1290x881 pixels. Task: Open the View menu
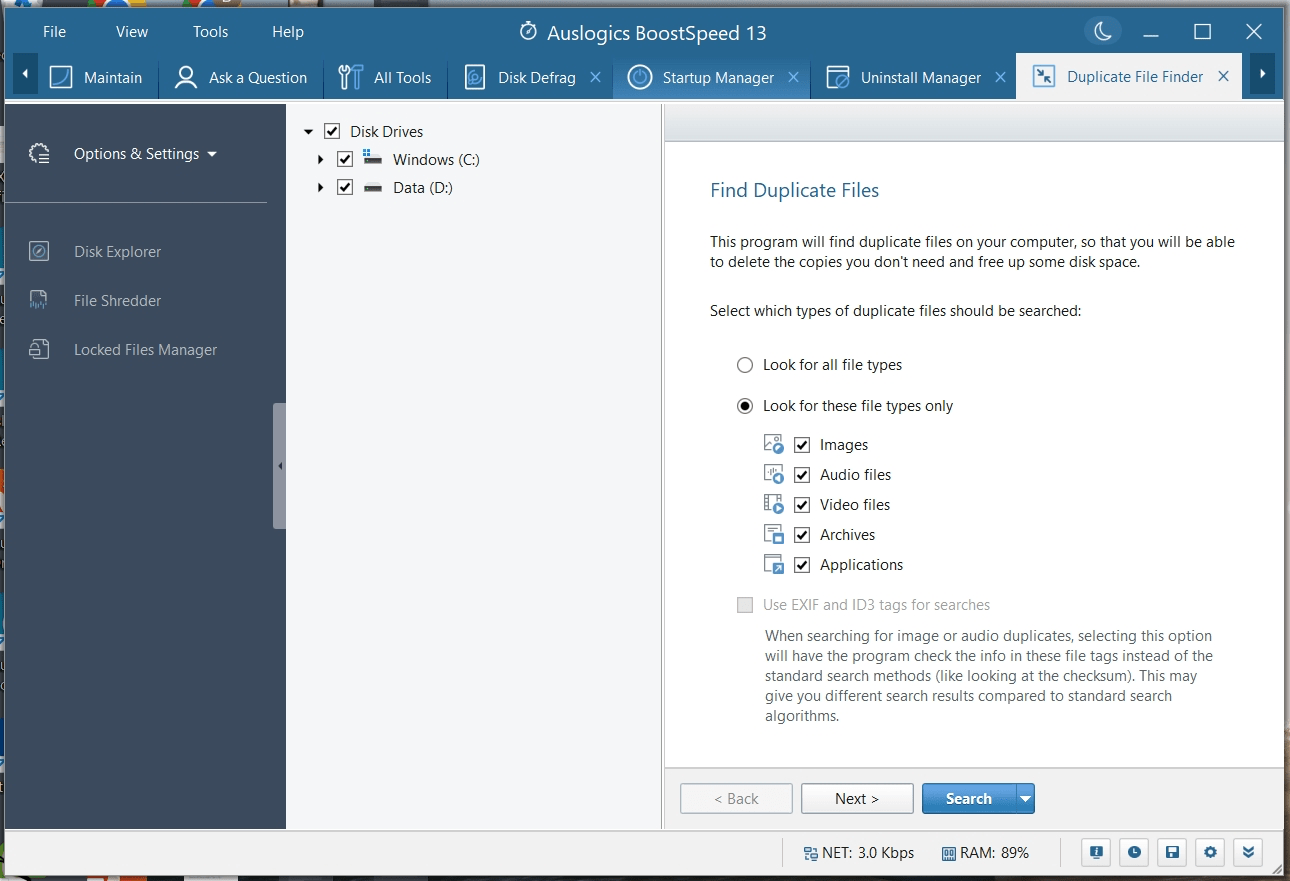(132, 32)
